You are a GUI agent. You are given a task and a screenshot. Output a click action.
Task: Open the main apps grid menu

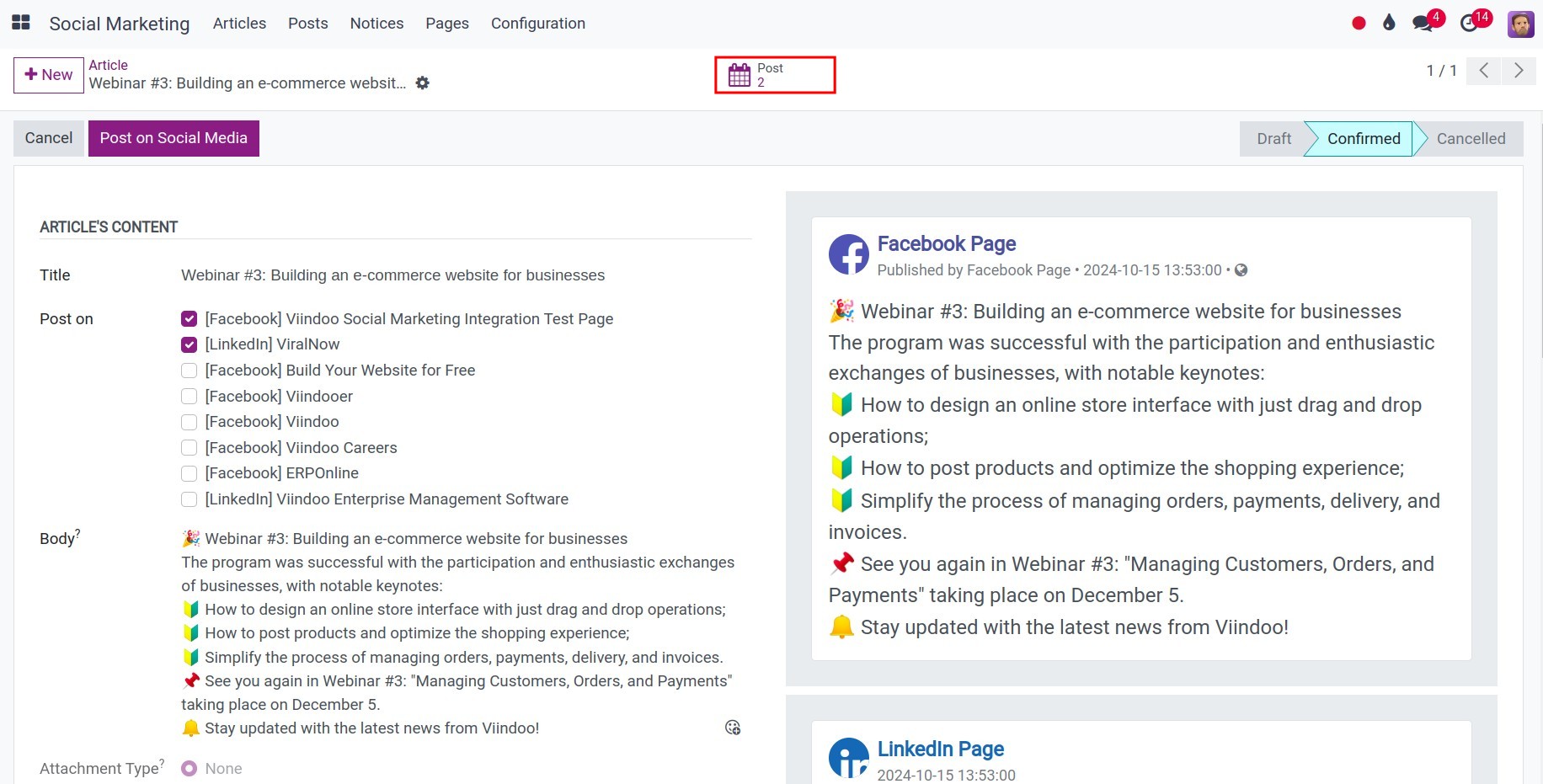pos(21,23)
